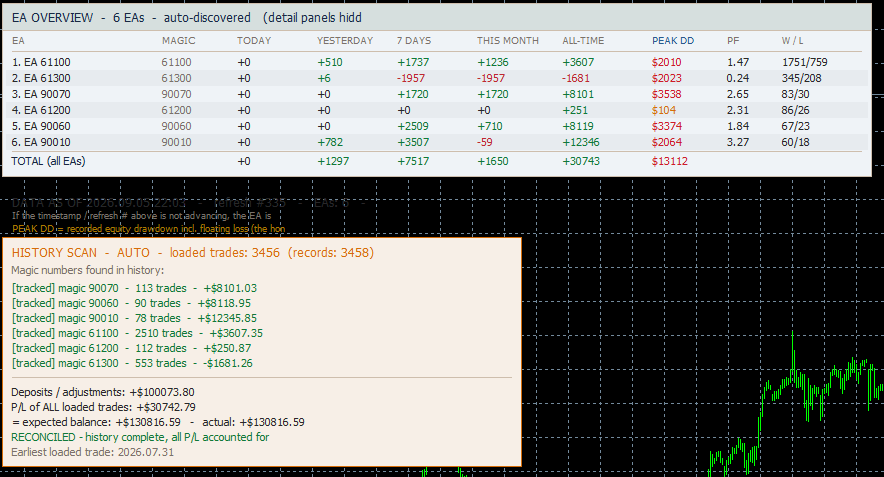
Task: Click all-time value +8119
Action: [578, 126]
